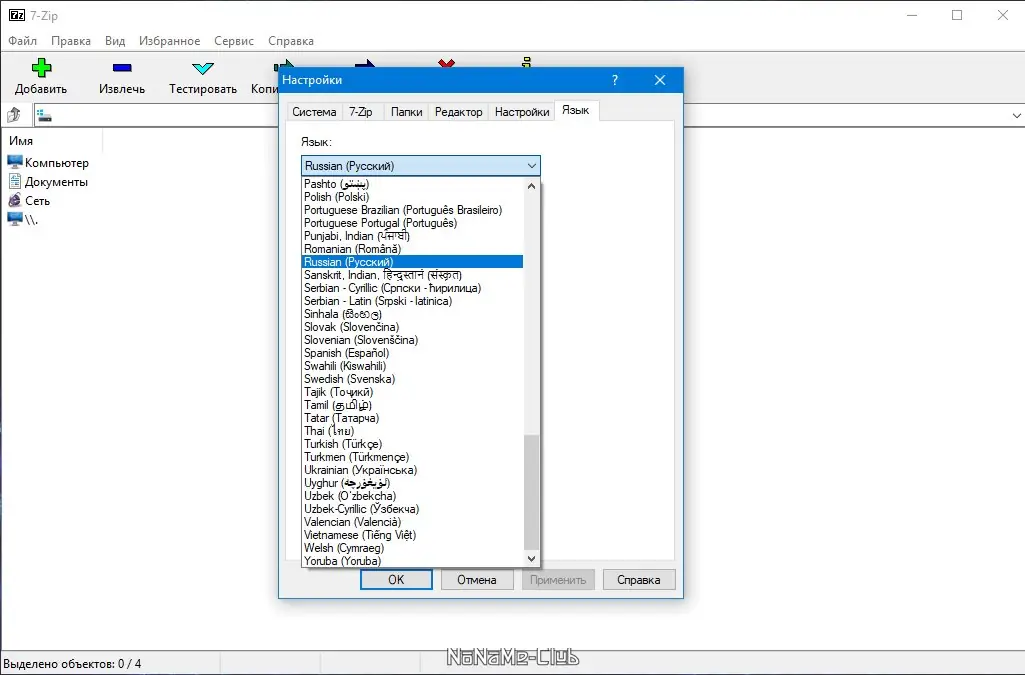Open the Избранное menu
The height and width of the screenshot is (675, 1025).
[169, 41]
